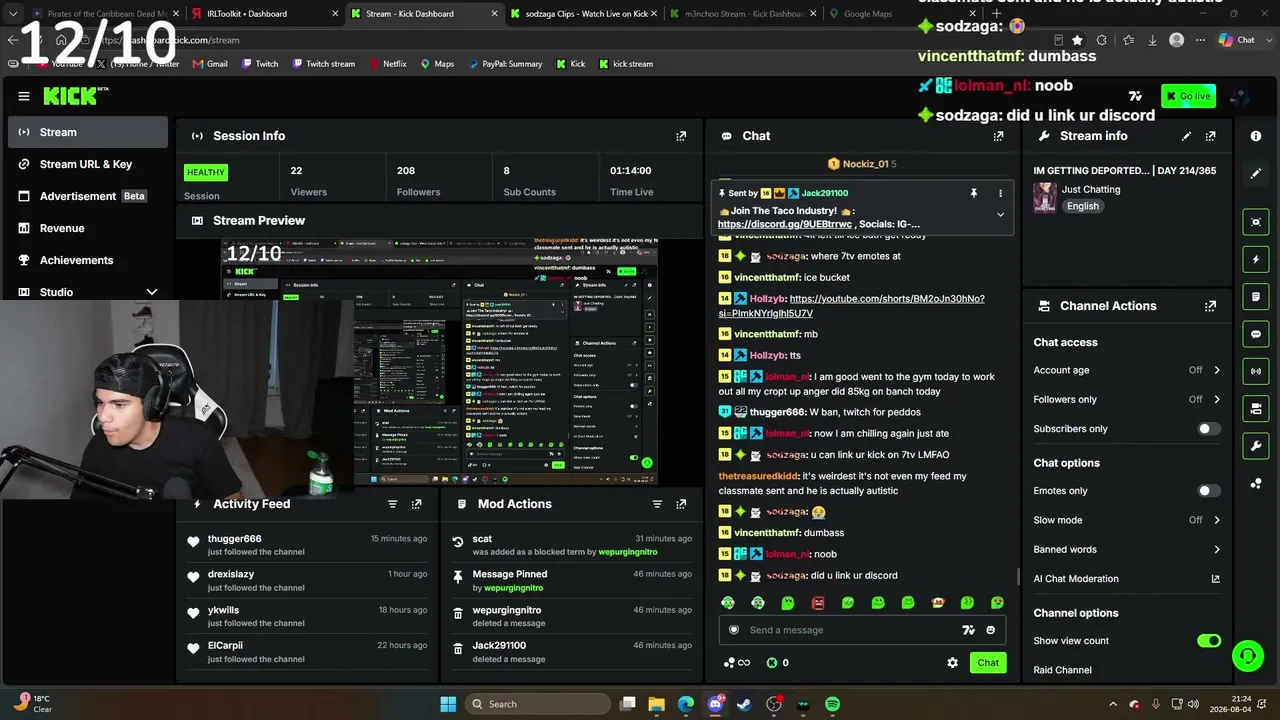1280x720 pixels.
Task: Open the Netflix bookmark
Action: tap(388, 64)
